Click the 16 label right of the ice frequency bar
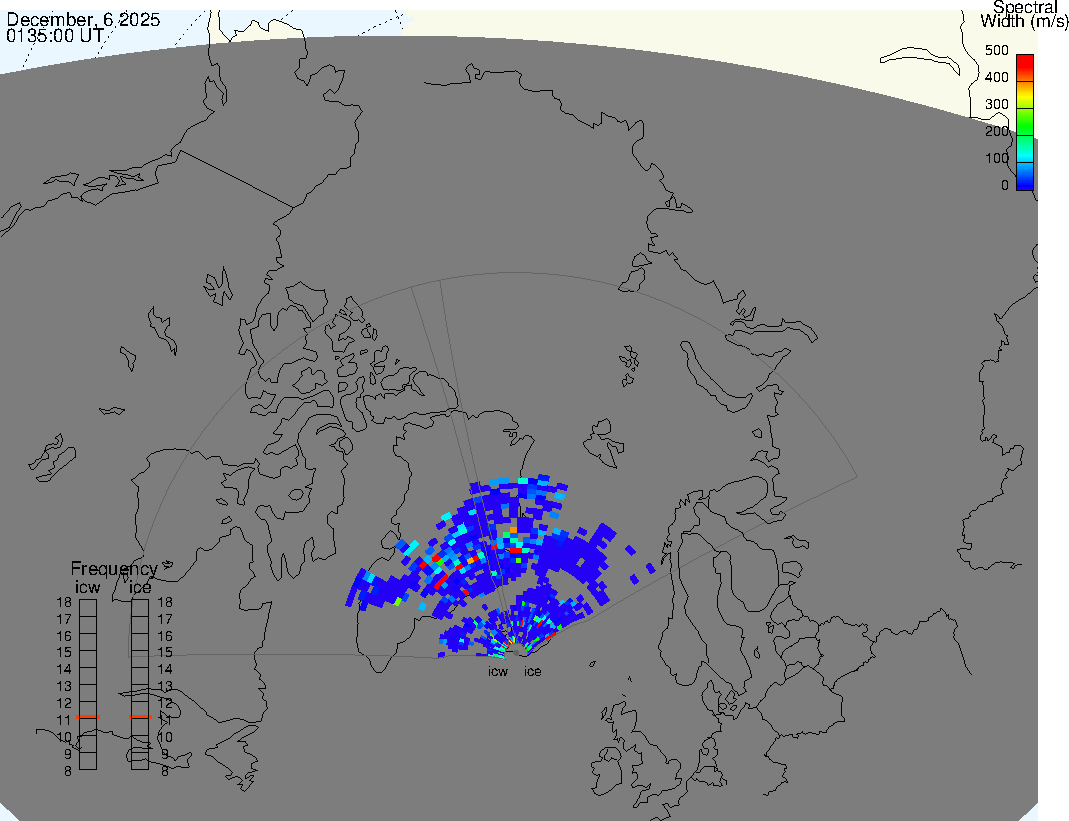Screen dimensions: 1069x821 pos(165,636)
